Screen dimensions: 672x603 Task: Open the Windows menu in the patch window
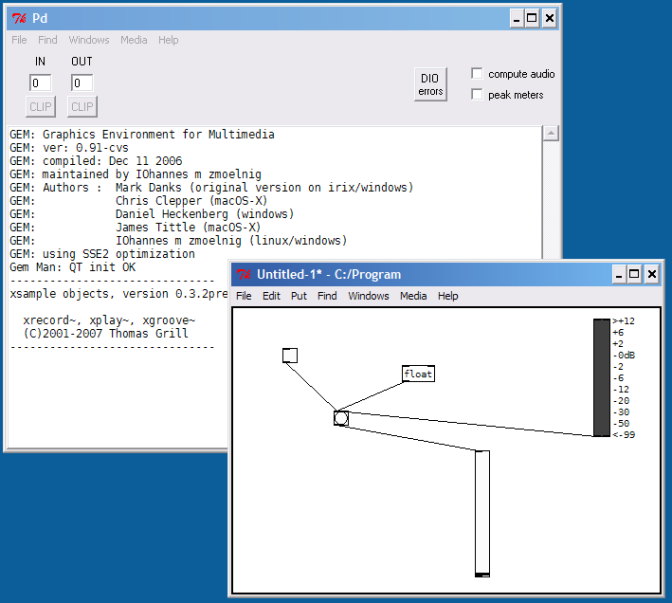point(368,296)
